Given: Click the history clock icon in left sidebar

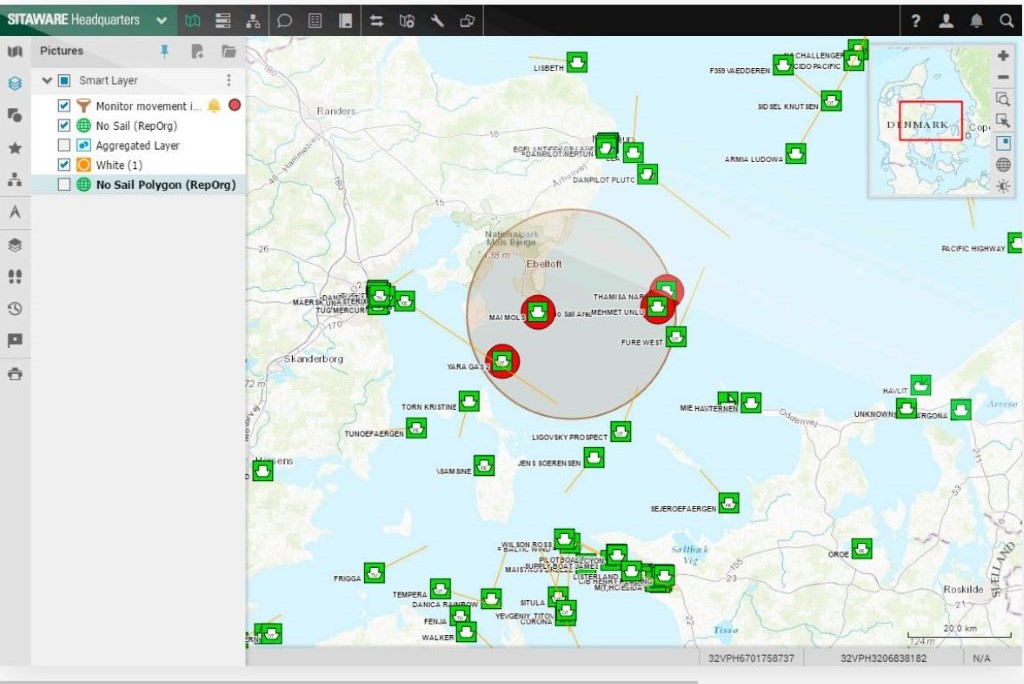Looking at the screenshot, I should click(x=14, y=308).
